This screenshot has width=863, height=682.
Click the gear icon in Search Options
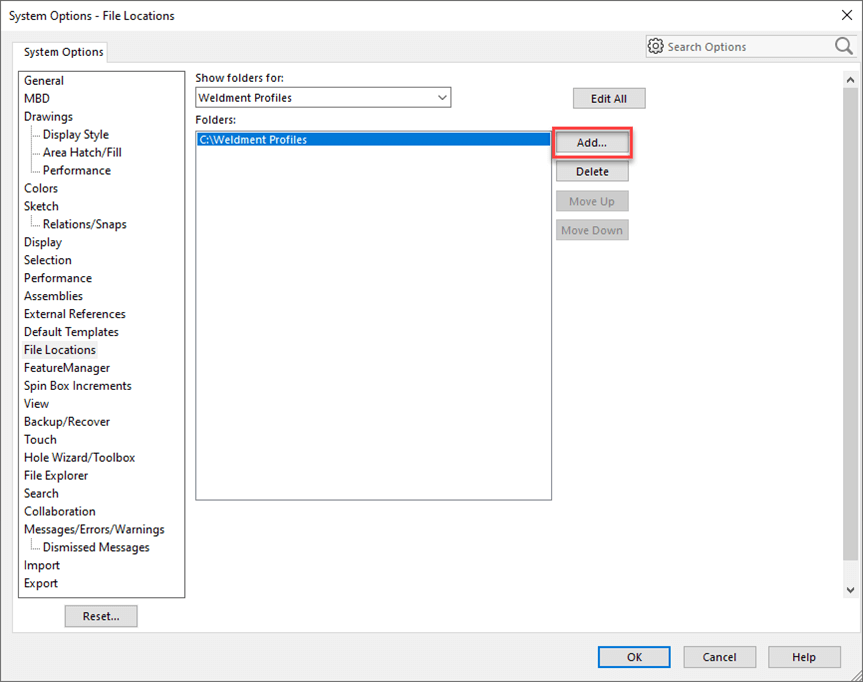(x=656, y=46)
